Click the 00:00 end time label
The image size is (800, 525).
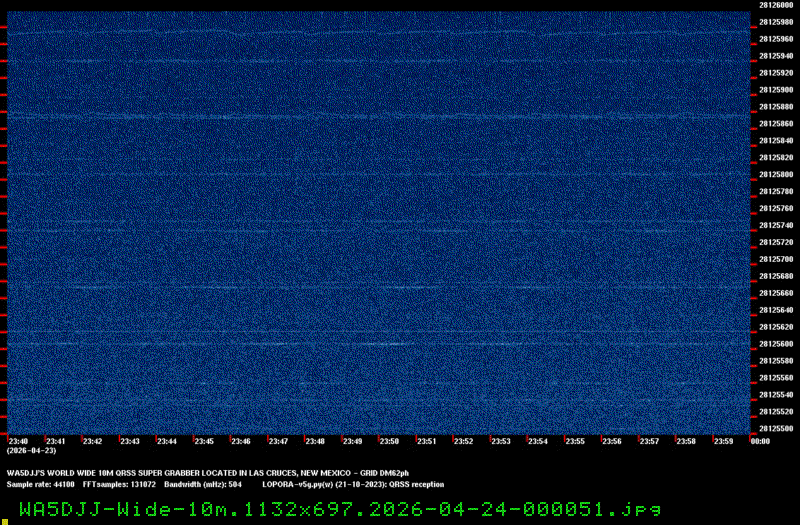coord(759,441)
